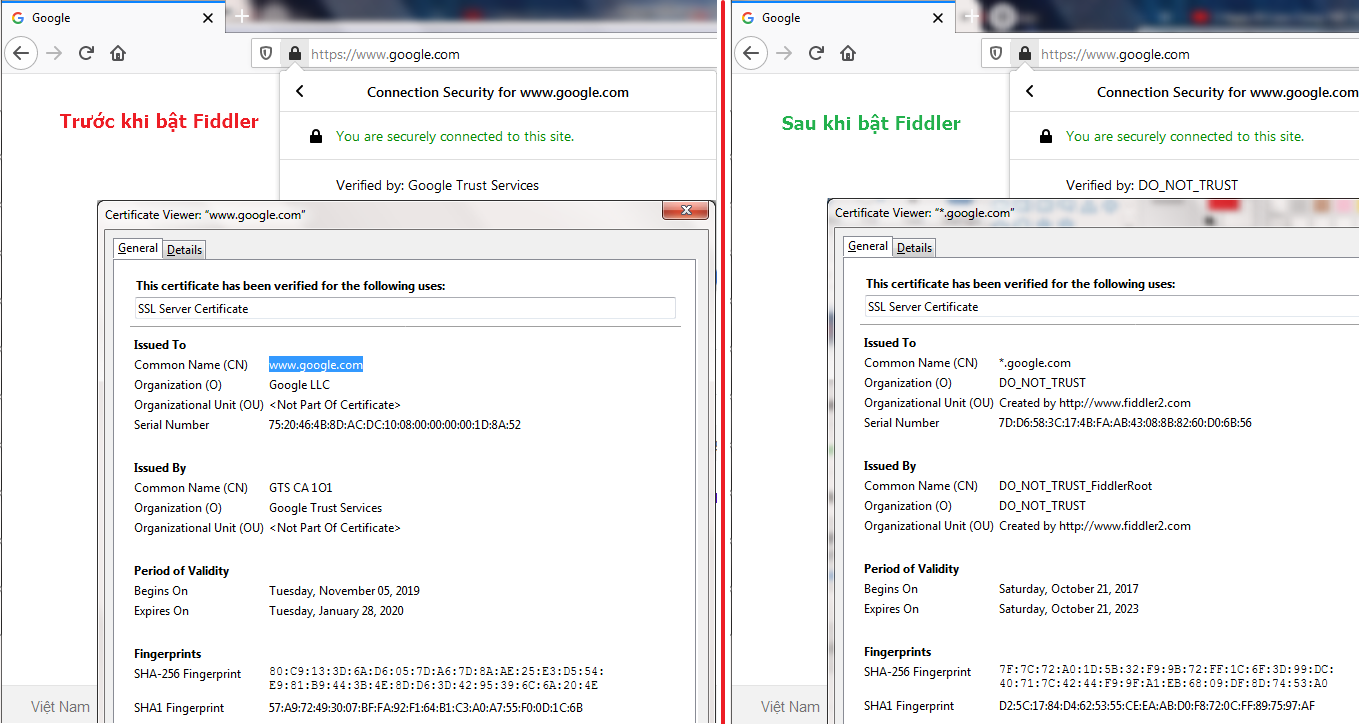The height and width of the screenshot is (724, 1359).
Task: Click Begins On Saturday, October 21, 2017
Action: coord(1068,589)
